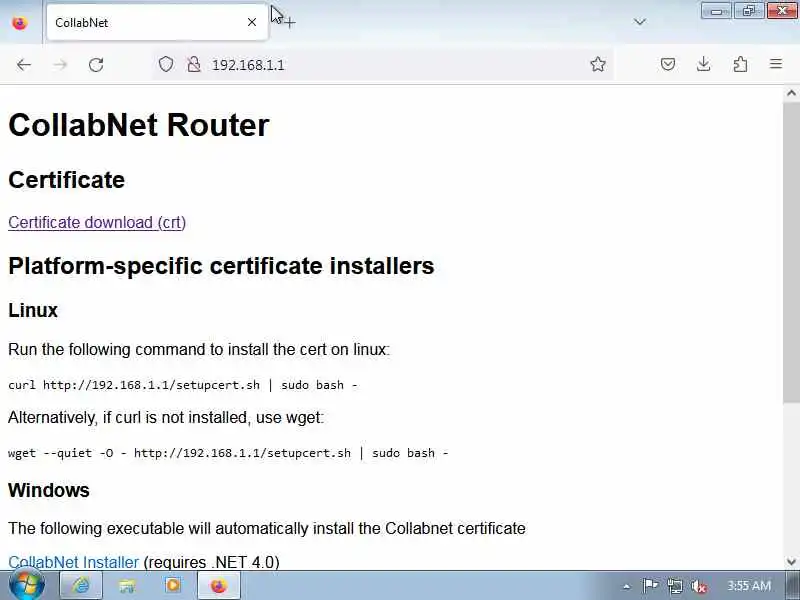
Task: Launch Internet Explorer from the taskbar
Action: click(81, 585)
